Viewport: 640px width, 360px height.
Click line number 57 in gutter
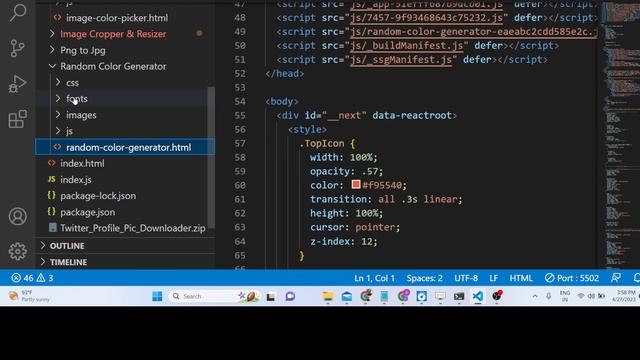(x=240, y=143)
